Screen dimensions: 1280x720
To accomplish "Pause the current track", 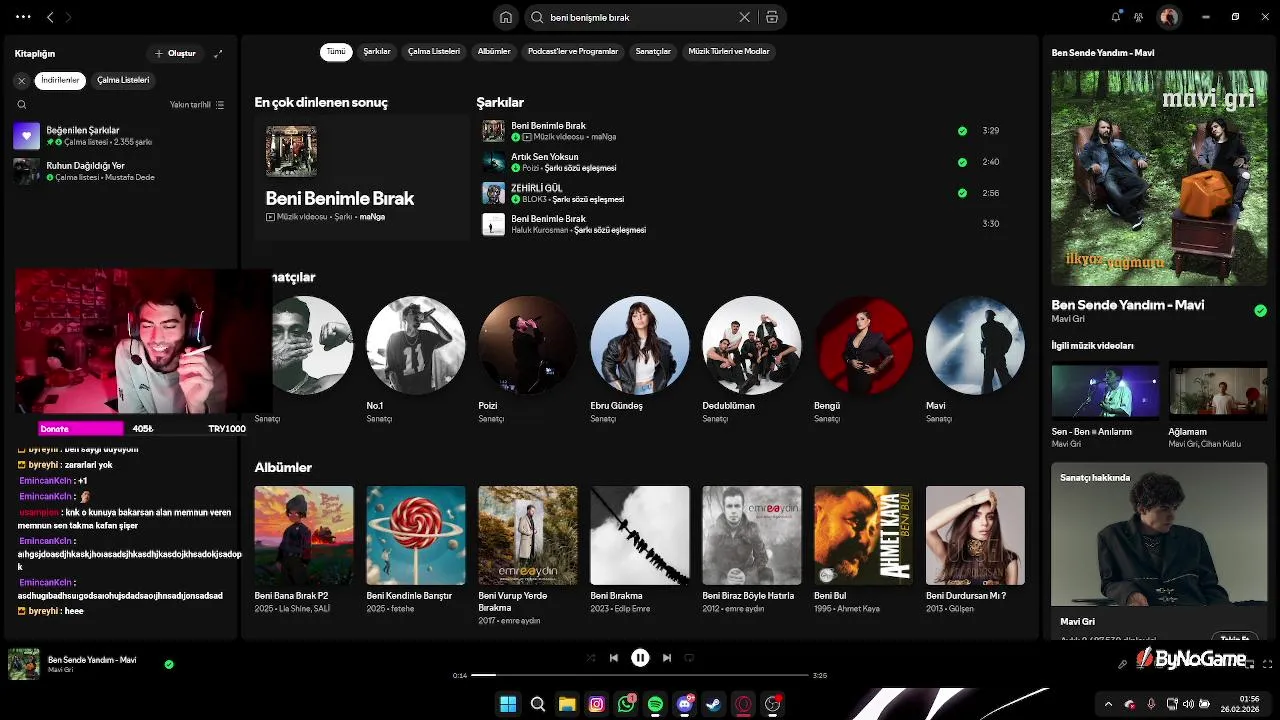I will point(640,658).
